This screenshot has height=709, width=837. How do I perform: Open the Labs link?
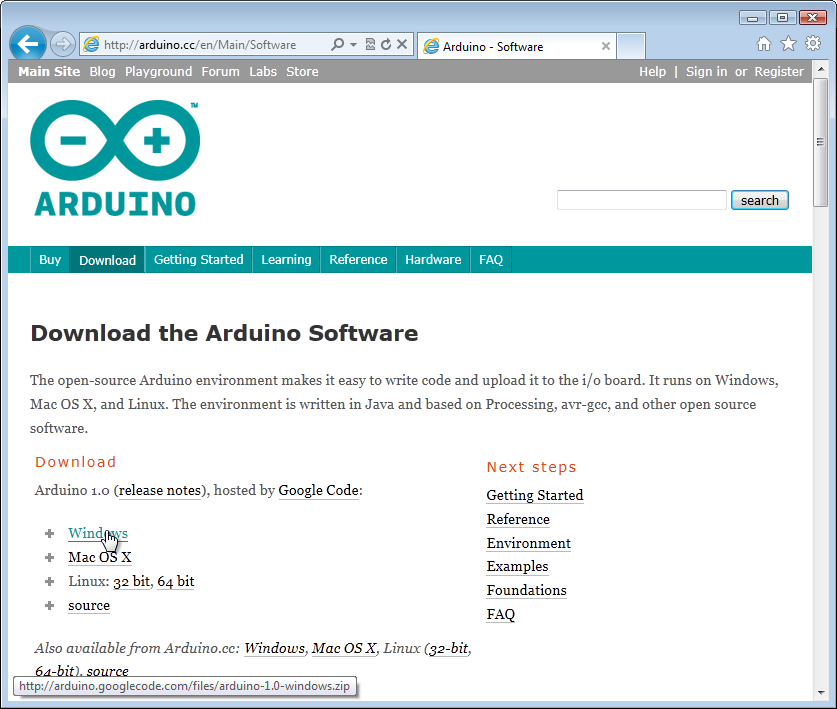pyautogui.click(x=263, y=72)
